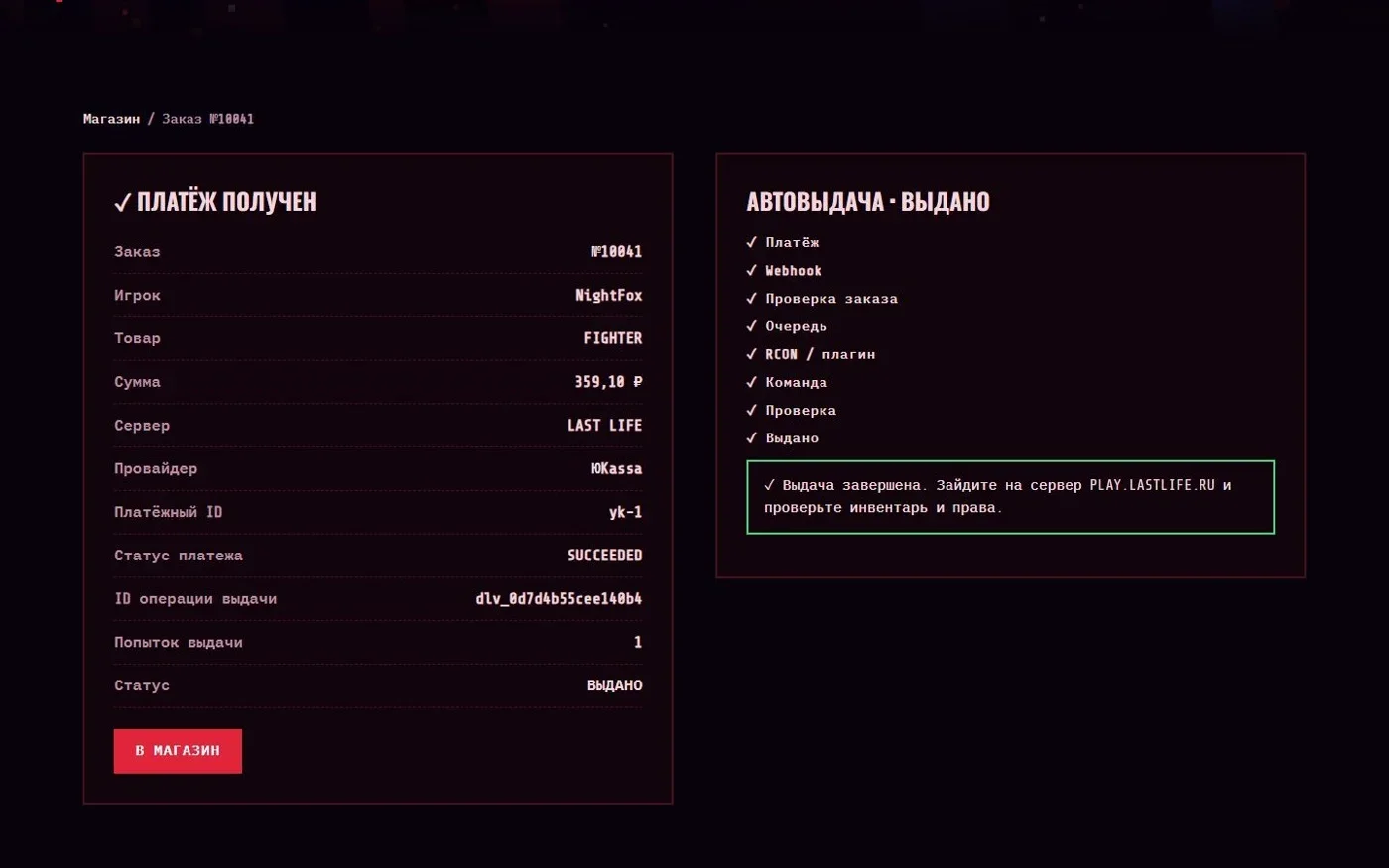This screenshot has height=868, width=1389.
Task: Click the checkmark next to 'Команда' step
Action: coord(752,382)
